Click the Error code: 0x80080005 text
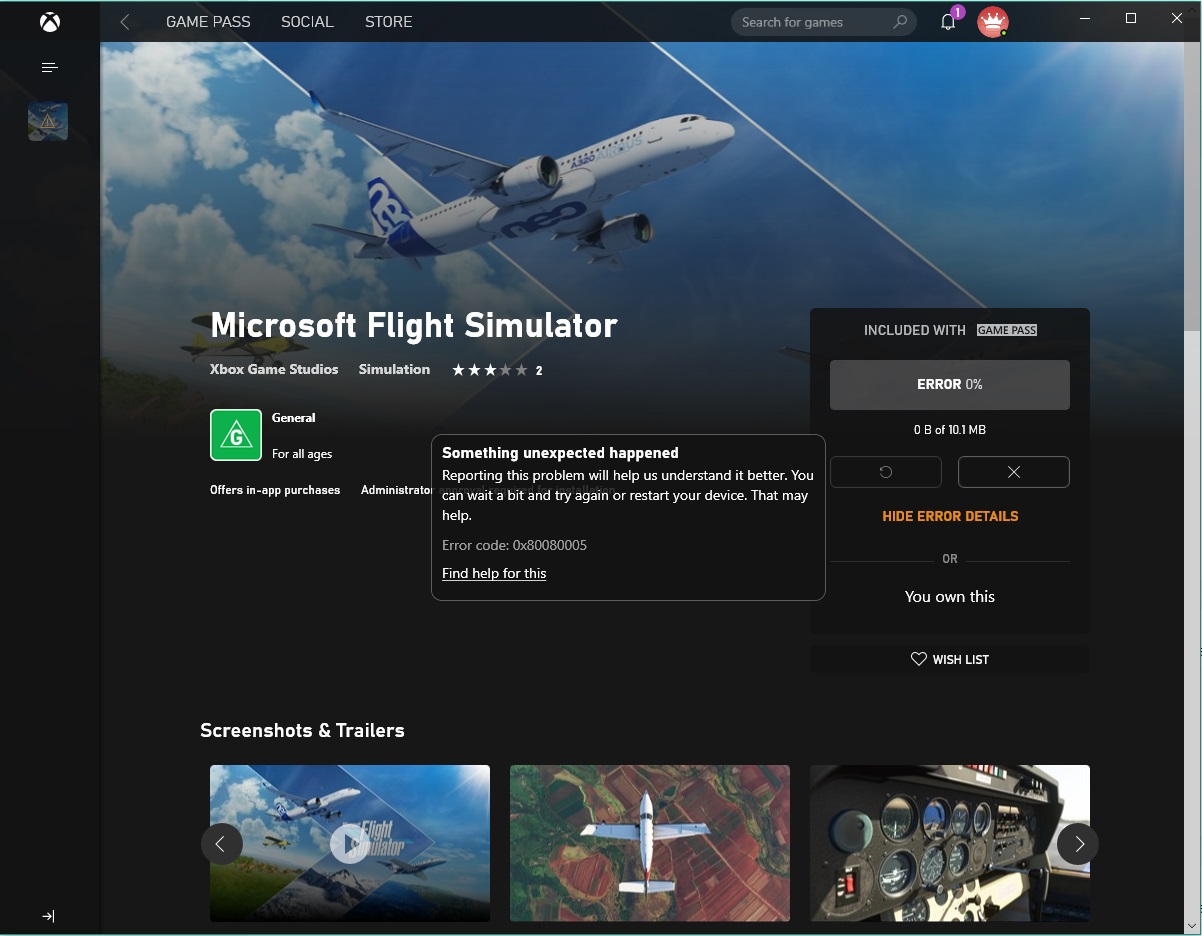Image resolution: width=1202 pixels, height=936 pixels. click(x=514, y=545)
